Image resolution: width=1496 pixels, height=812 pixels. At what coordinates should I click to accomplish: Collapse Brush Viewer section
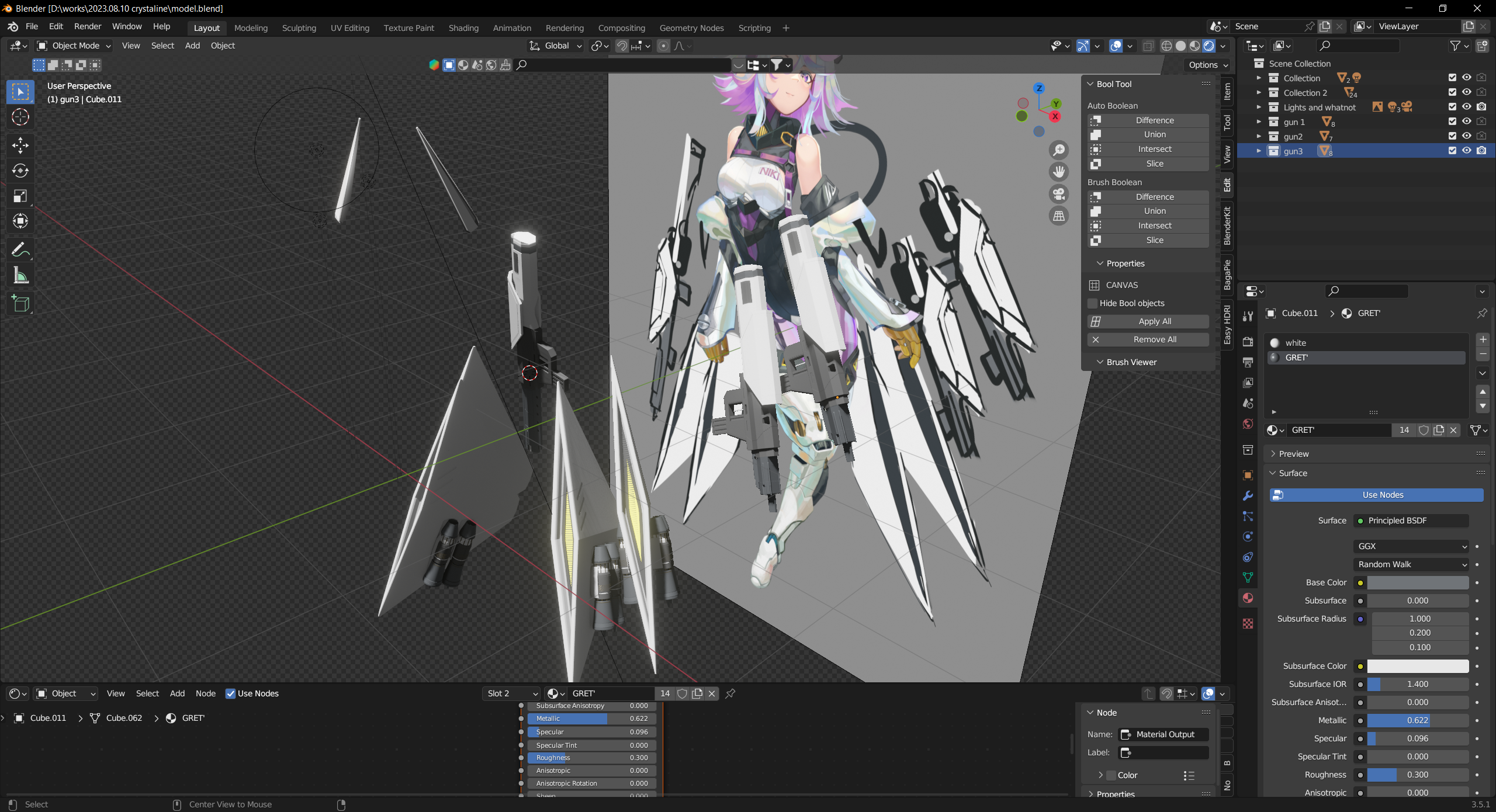pos(1127,362)
